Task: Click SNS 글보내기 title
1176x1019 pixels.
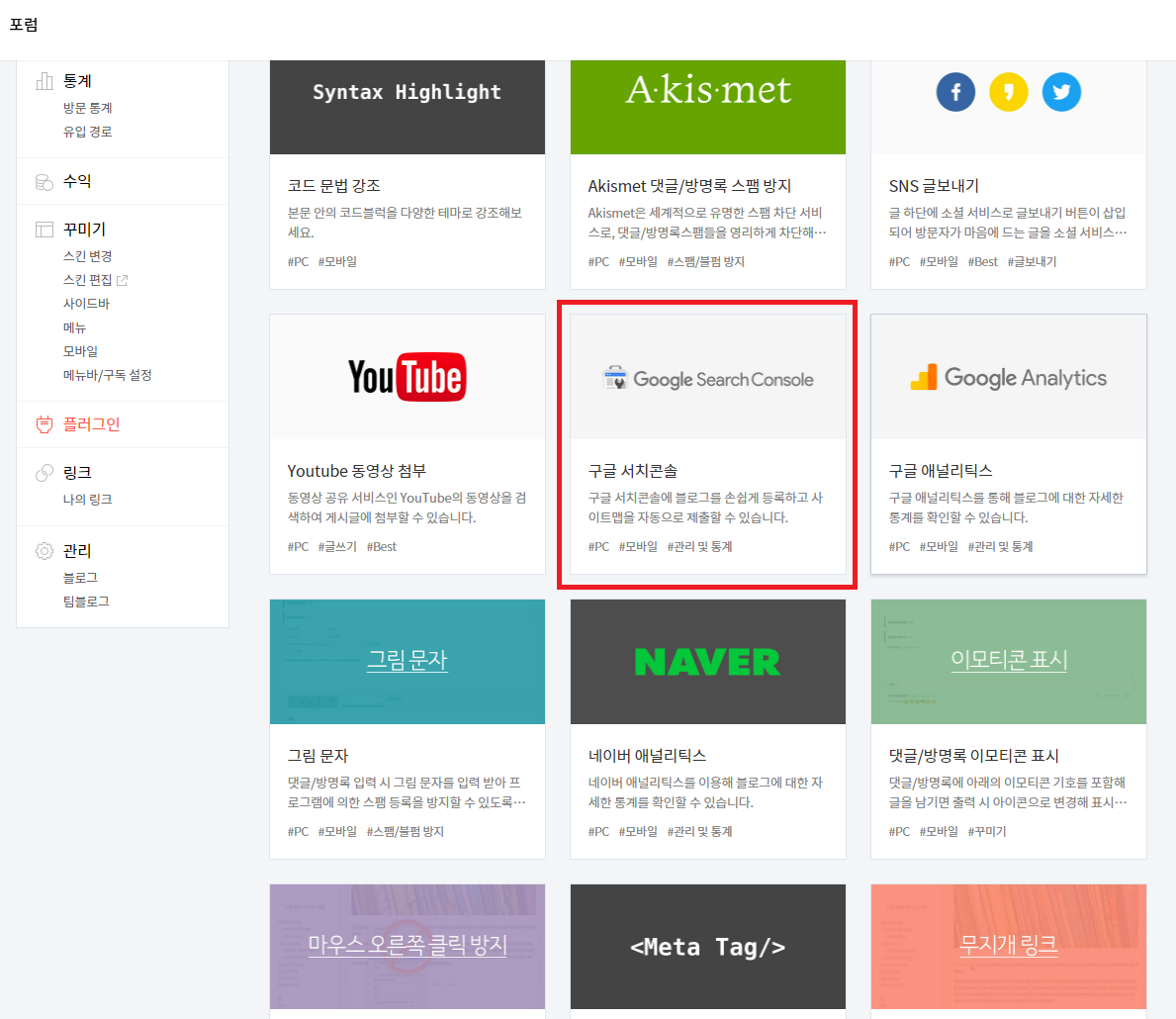Action: tap(934, 186)
